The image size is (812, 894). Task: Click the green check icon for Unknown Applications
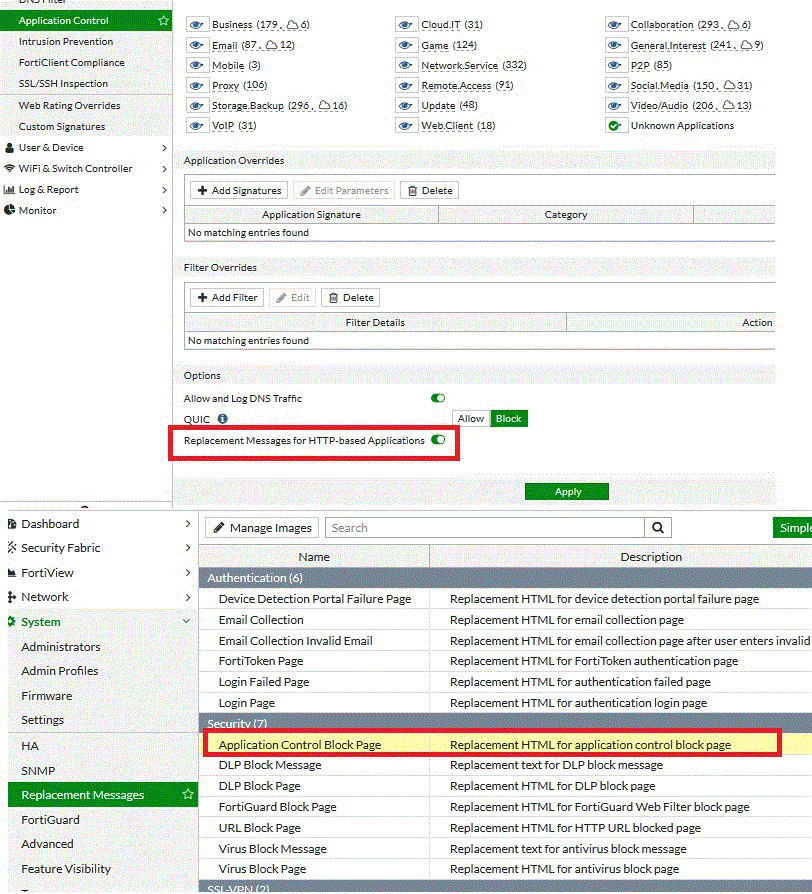[x=614, y=126]
